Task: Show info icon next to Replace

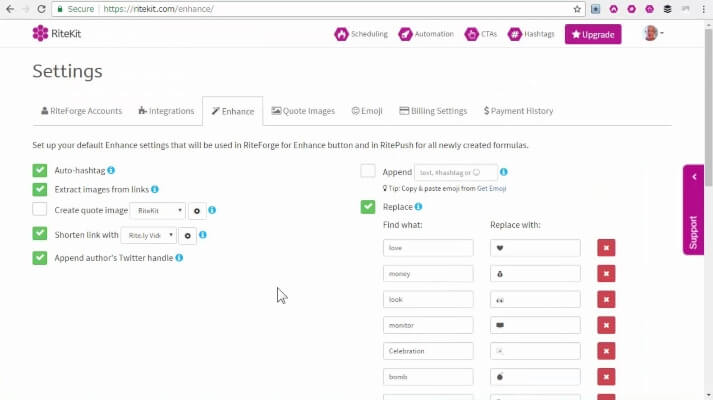Action: click(418, 206)
